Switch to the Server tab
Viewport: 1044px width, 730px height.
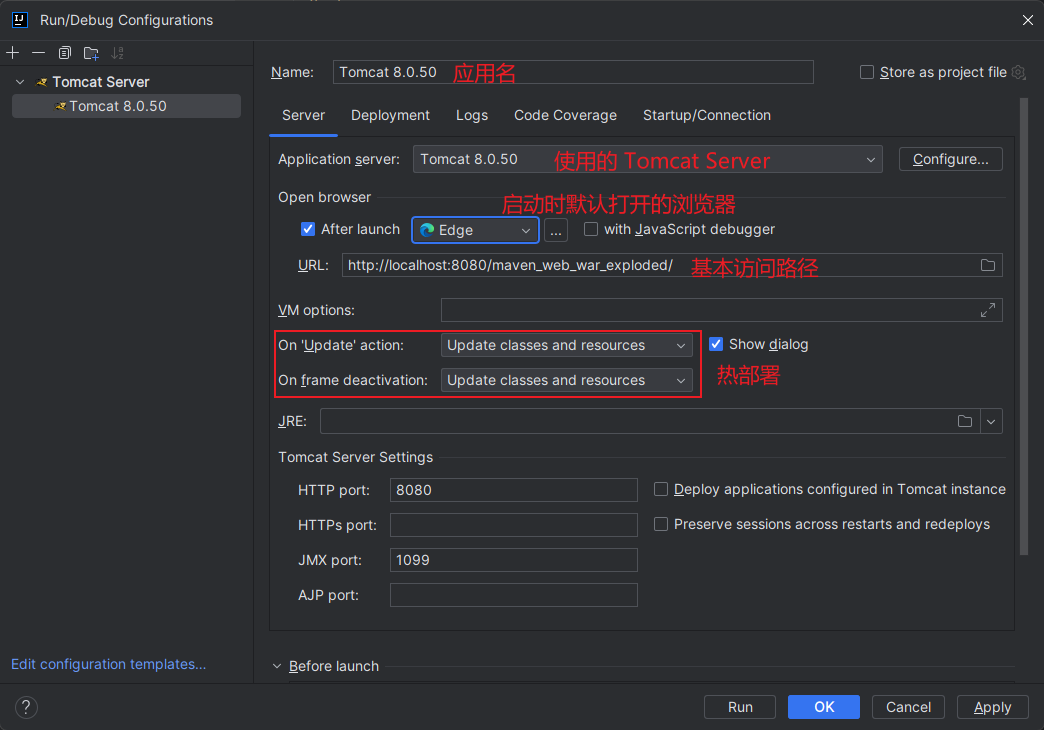(303, 115)
